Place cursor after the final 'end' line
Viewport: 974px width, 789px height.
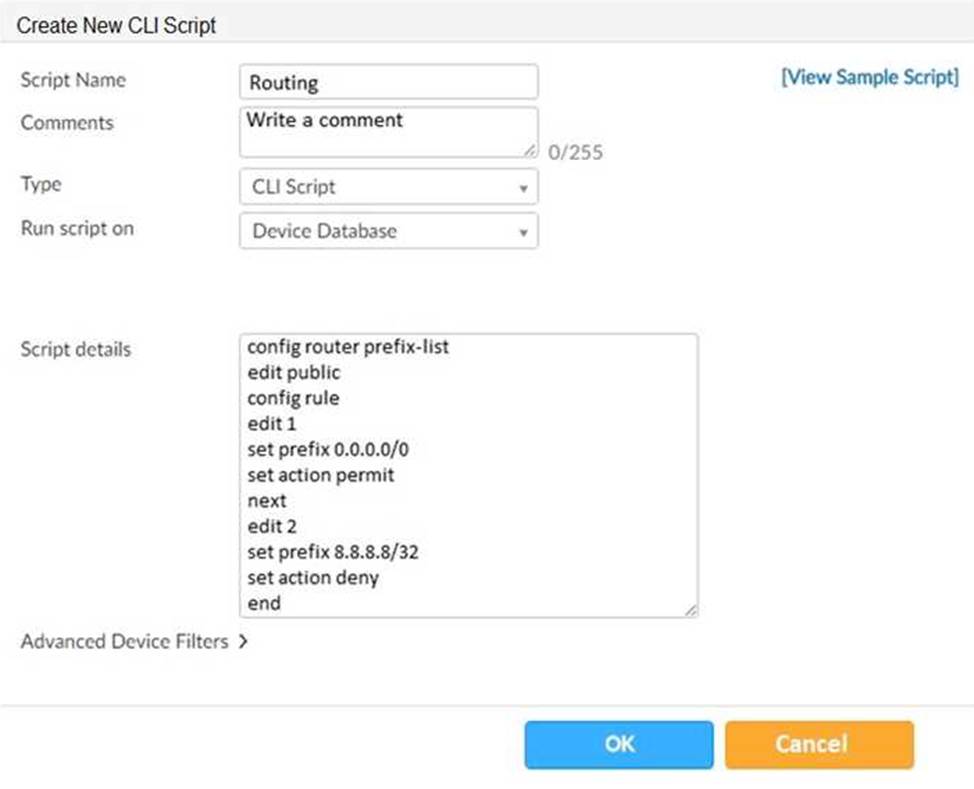pos(282,603)
